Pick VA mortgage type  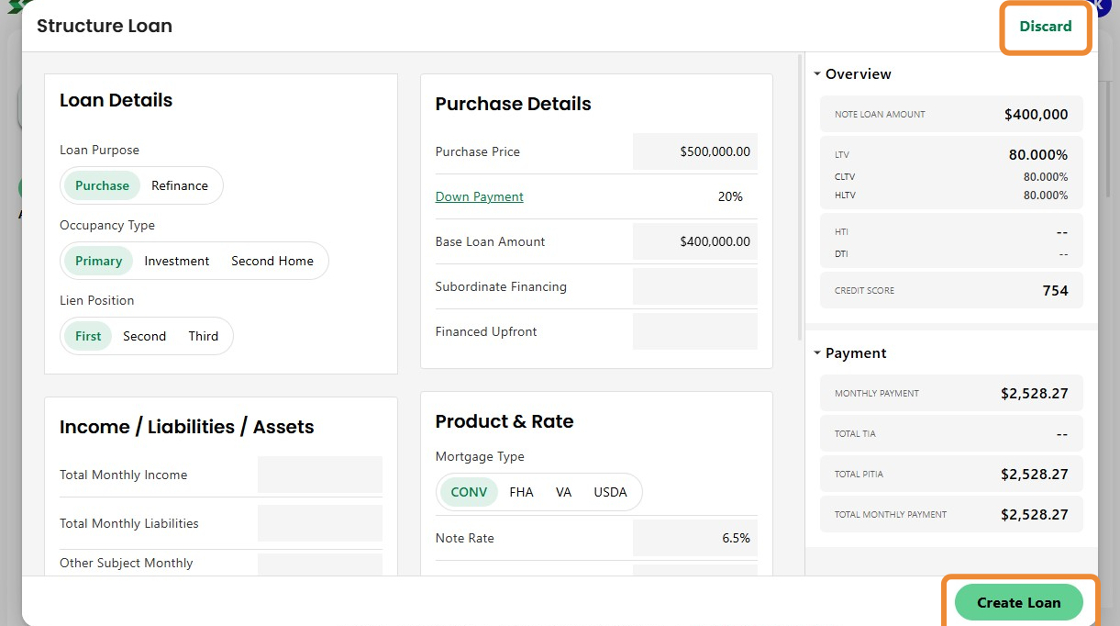click(x=563, y=492)
